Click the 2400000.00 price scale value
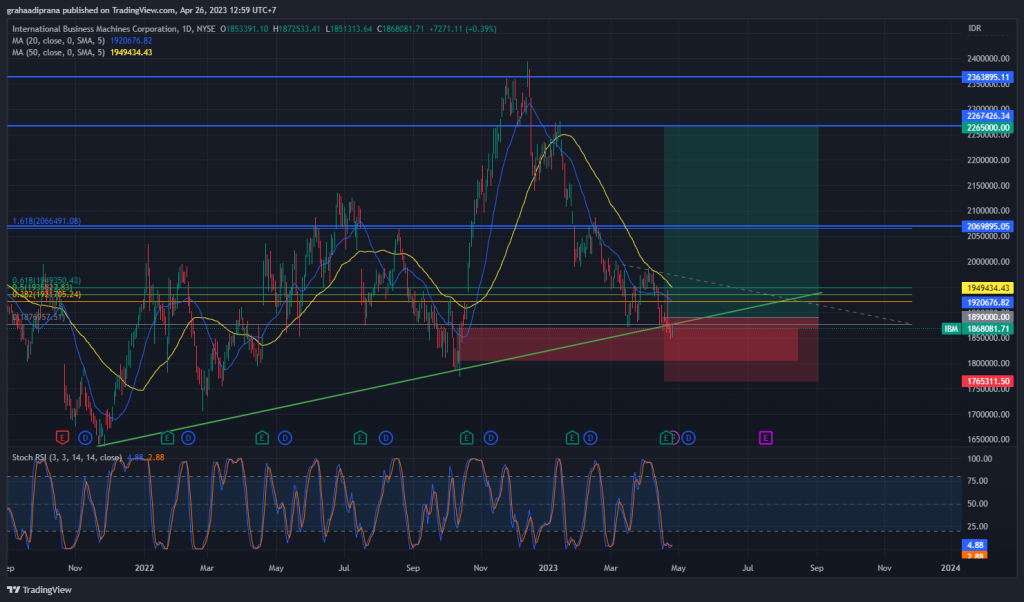This screenshot has width=1024, height=602. coord(988,59)
